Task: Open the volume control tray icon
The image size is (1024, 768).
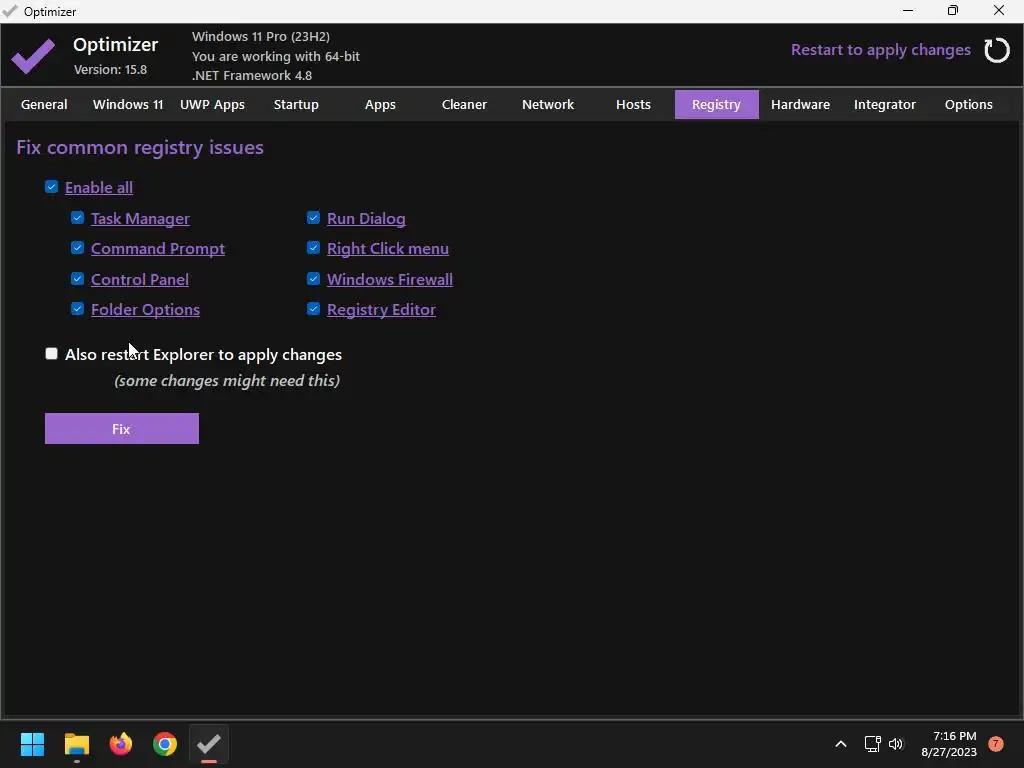Action: click(896, 744)
